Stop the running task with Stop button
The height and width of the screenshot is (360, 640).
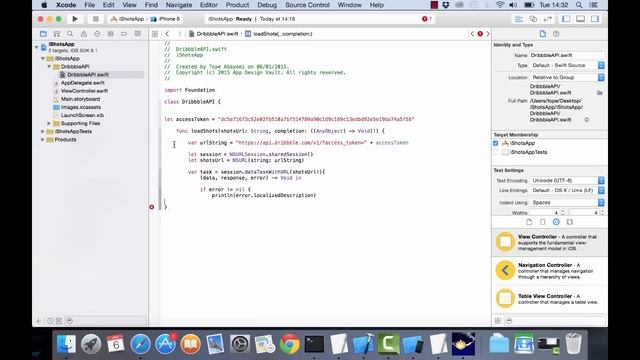click(96, 19)
